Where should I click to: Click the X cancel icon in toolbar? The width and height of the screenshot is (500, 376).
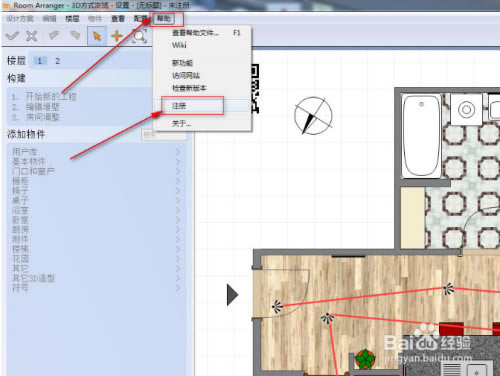[32, 36]
